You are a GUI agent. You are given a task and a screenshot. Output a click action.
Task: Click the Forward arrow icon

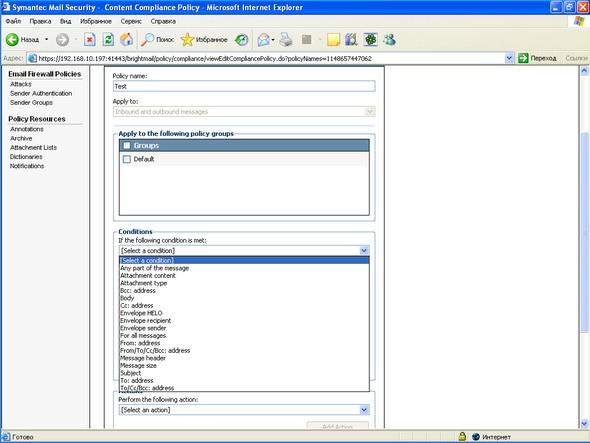[62, 40]
